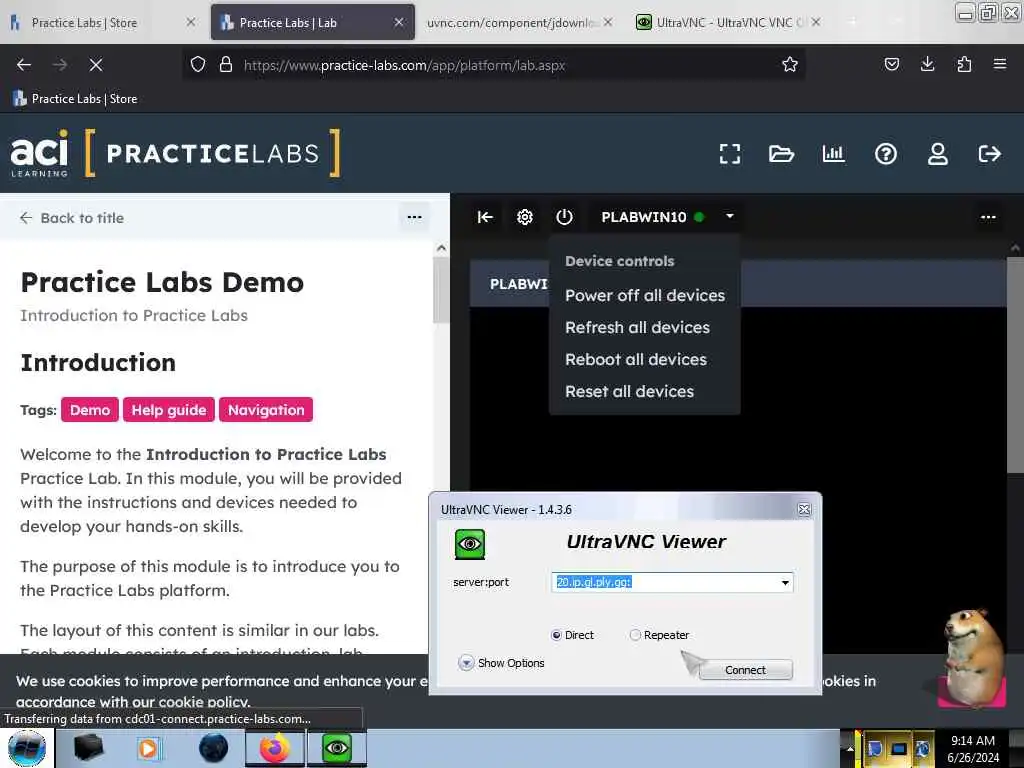Open the Pocket save icon
1024x768 pixels.
point(891,65)
